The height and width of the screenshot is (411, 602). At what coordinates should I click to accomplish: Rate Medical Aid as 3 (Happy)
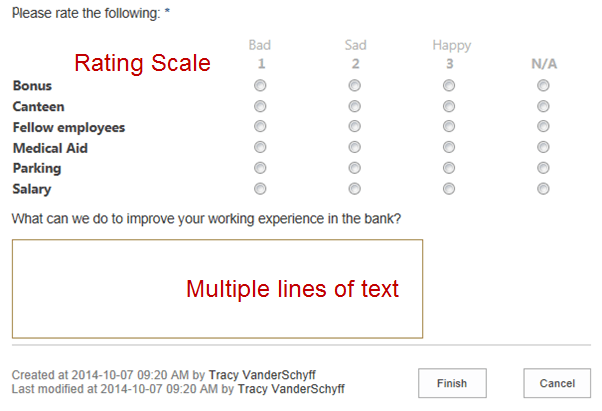pyautogui.click(x=449, y=147)
